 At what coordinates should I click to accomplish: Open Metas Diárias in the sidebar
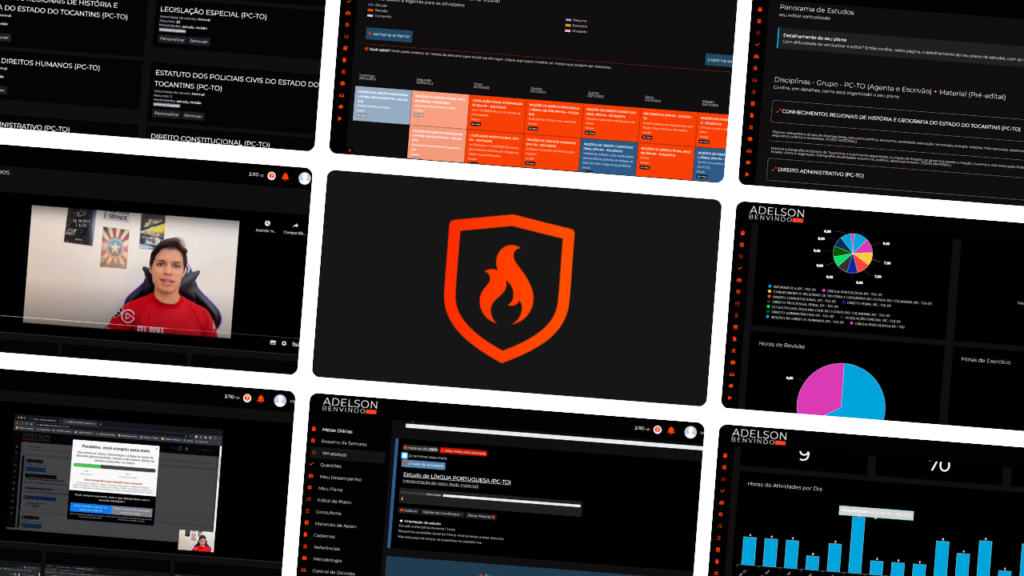click(x=337, y=430)
